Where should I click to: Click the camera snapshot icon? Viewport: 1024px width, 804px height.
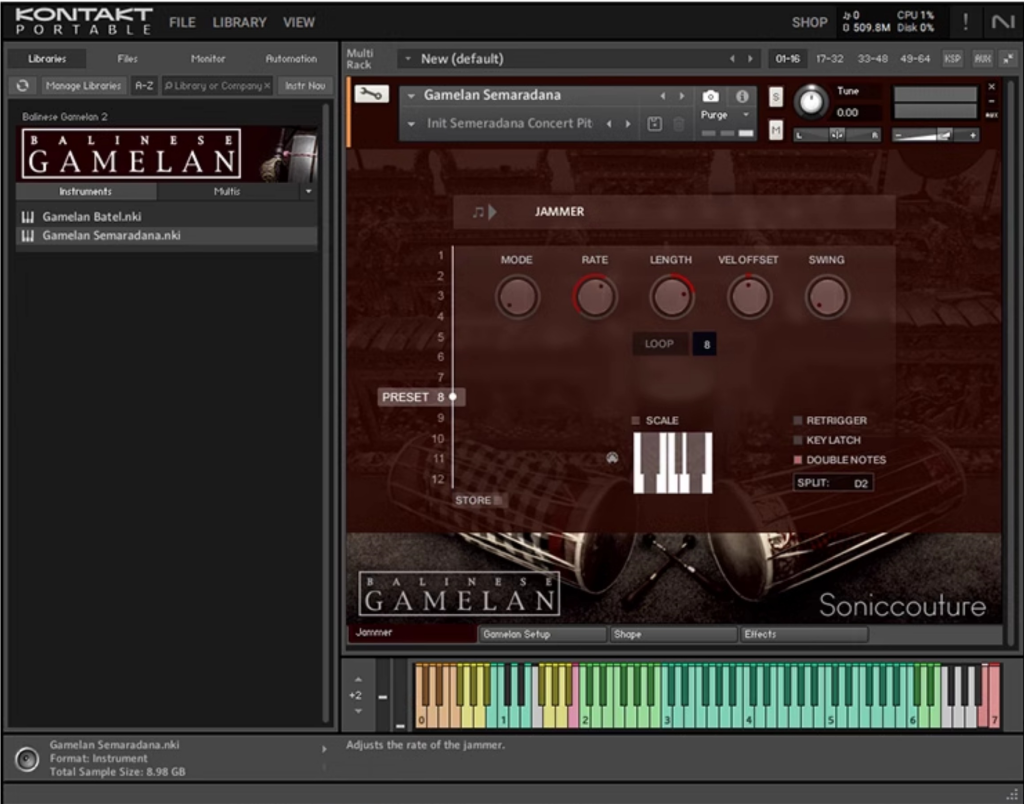710,96
